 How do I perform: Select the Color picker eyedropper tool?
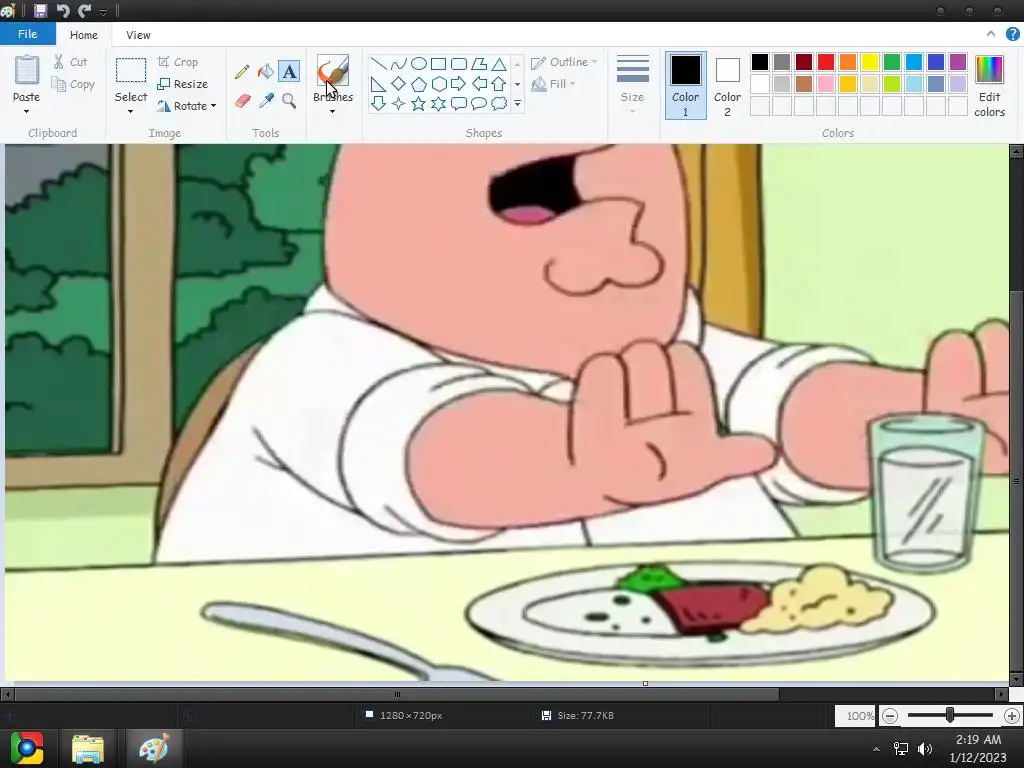266,101
